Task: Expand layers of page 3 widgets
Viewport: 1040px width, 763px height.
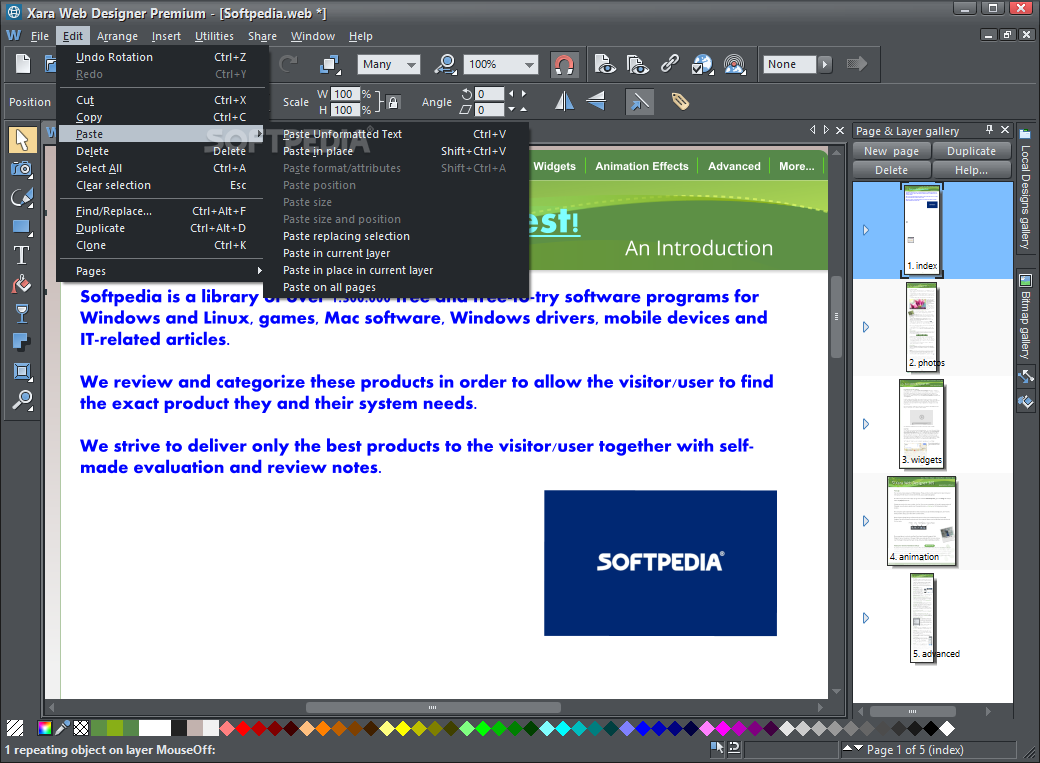Action: click(866, 424)
